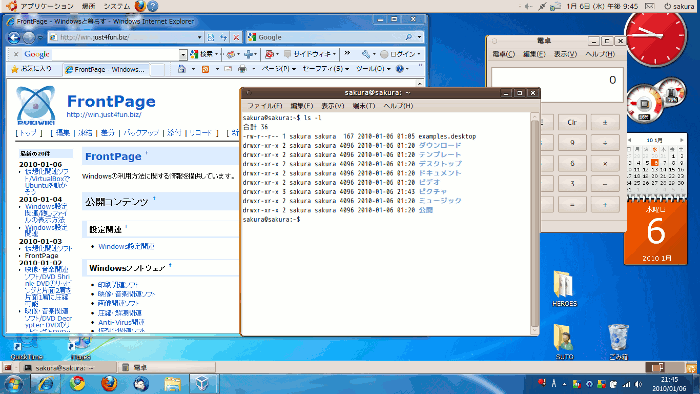This screenshot has width=700, height=394.
Task: Open the terminal Edit(E) menu
Action: coord(302,106)
